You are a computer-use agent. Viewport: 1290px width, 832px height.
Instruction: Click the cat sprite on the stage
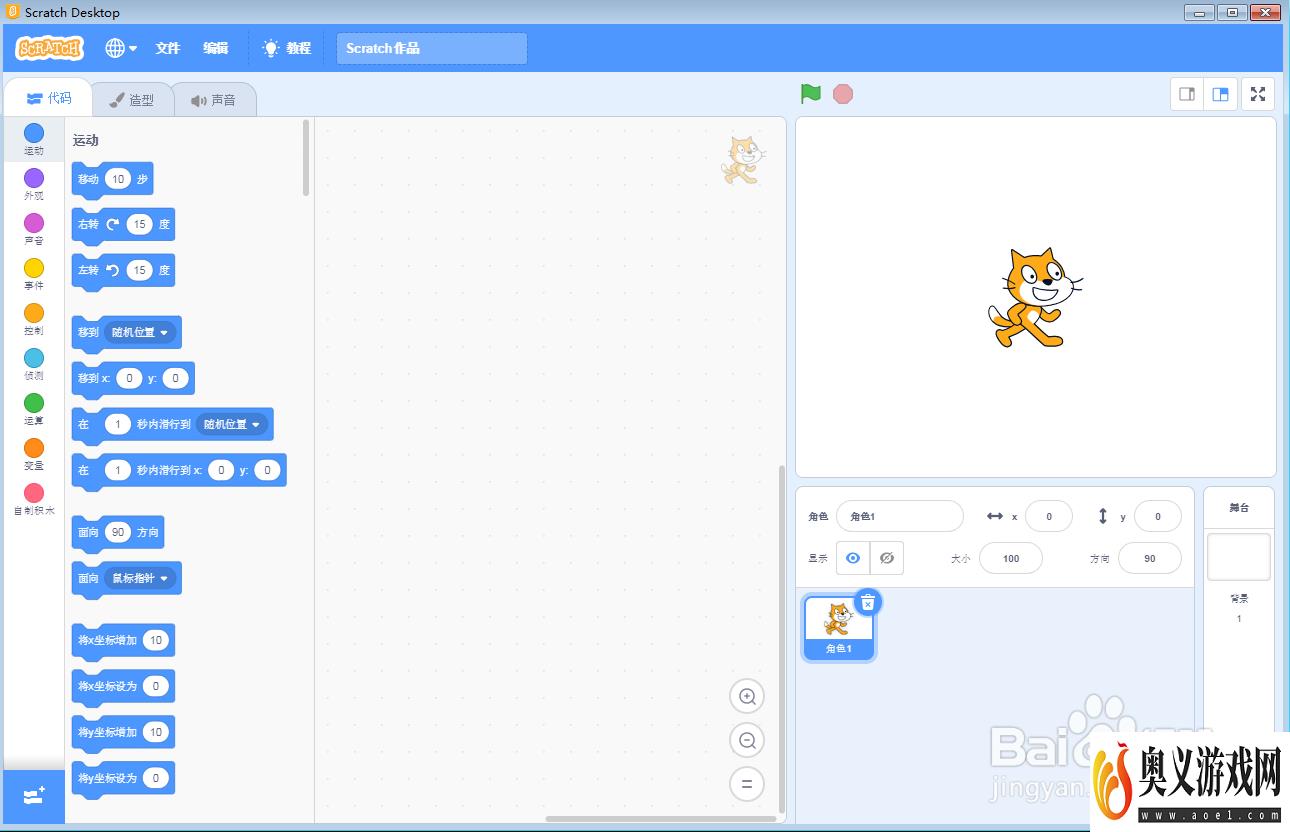point(1035,297)
